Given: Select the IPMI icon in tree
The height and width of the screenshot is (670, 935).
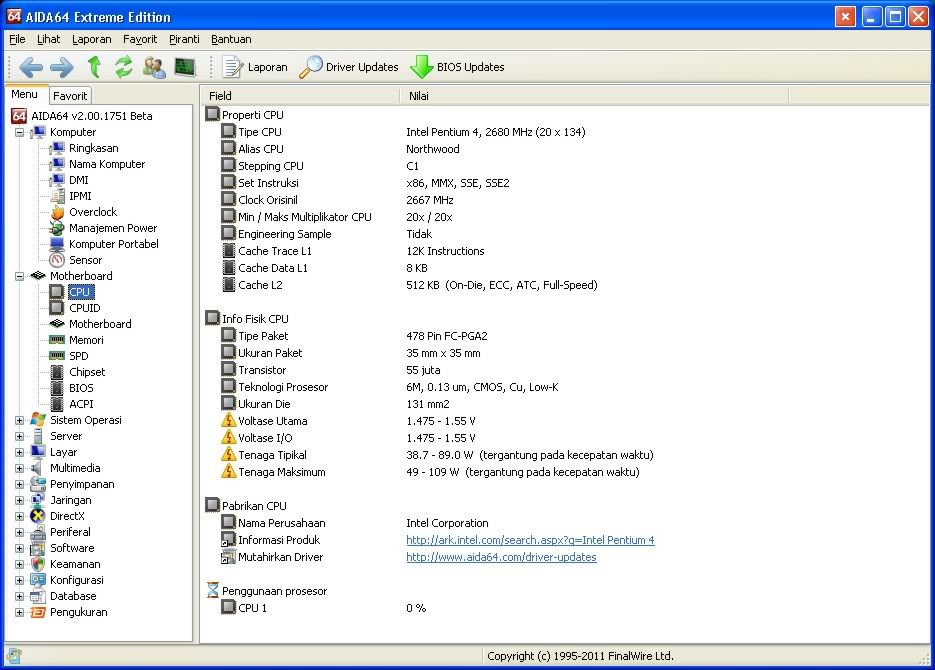Looking at the screenshot, I should (57, 196).
